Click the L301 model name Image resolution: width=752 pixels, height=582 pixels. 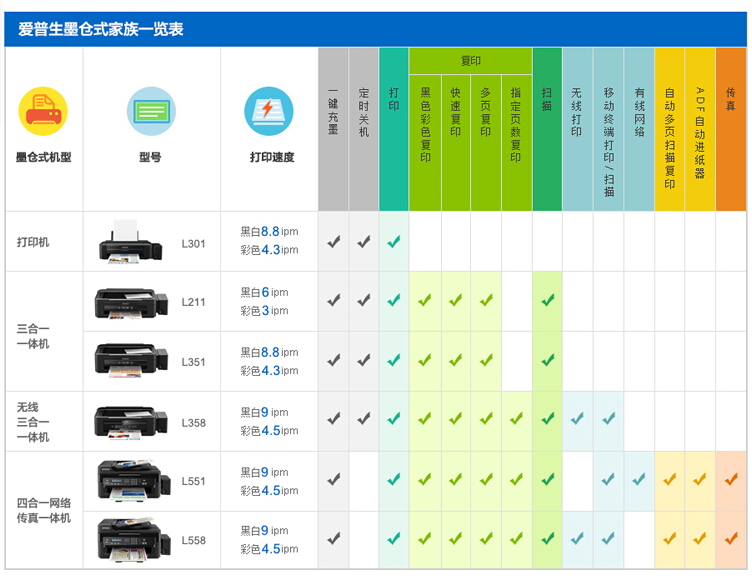click(x=193, y=244)
